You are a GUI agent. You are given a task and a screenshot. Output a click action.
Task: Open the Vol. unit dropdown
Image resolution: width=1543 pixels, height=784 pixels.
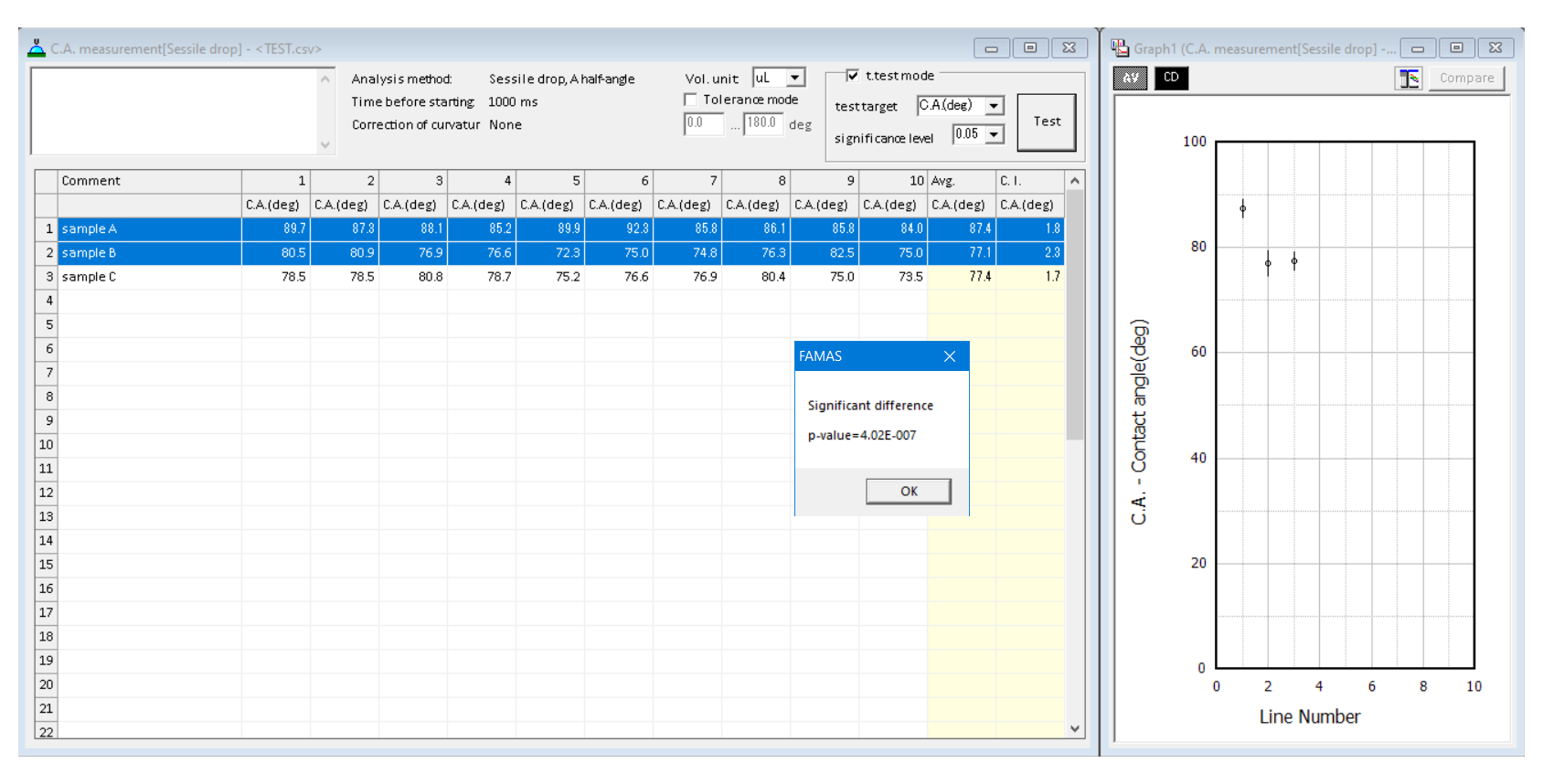coord(795,79)
